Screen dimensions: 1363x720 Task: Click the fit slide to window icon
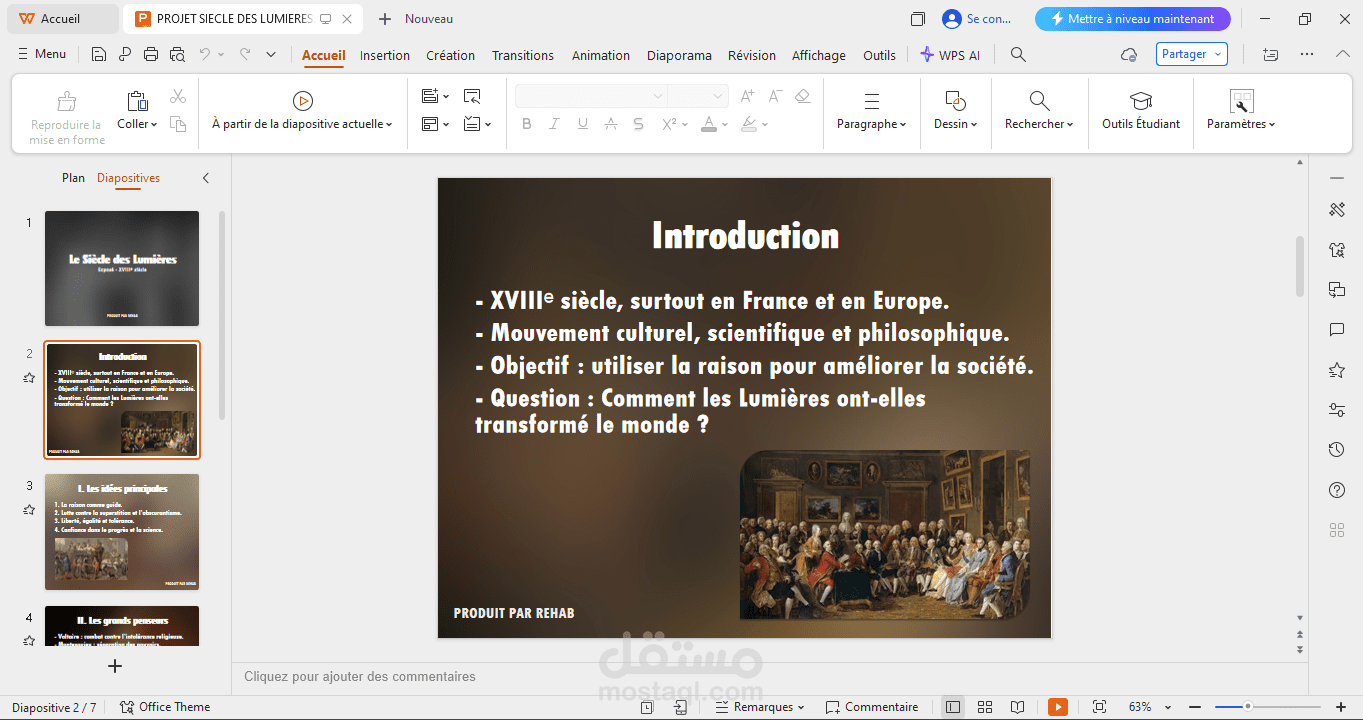tap(1100, 707)
